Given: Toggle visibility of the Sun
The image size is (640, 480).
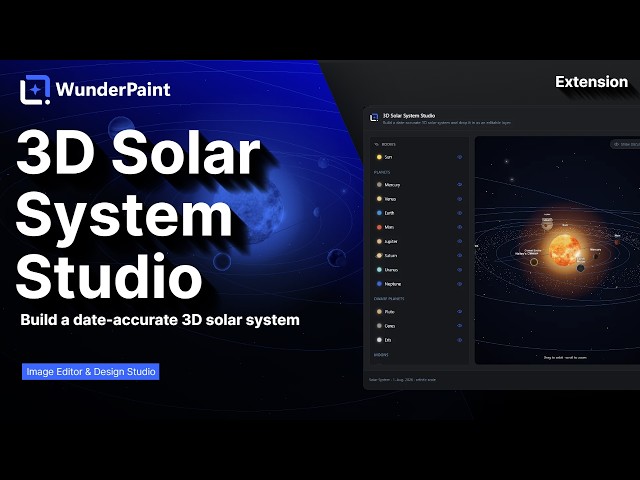Looking at the screenshot, I should 460,157.
